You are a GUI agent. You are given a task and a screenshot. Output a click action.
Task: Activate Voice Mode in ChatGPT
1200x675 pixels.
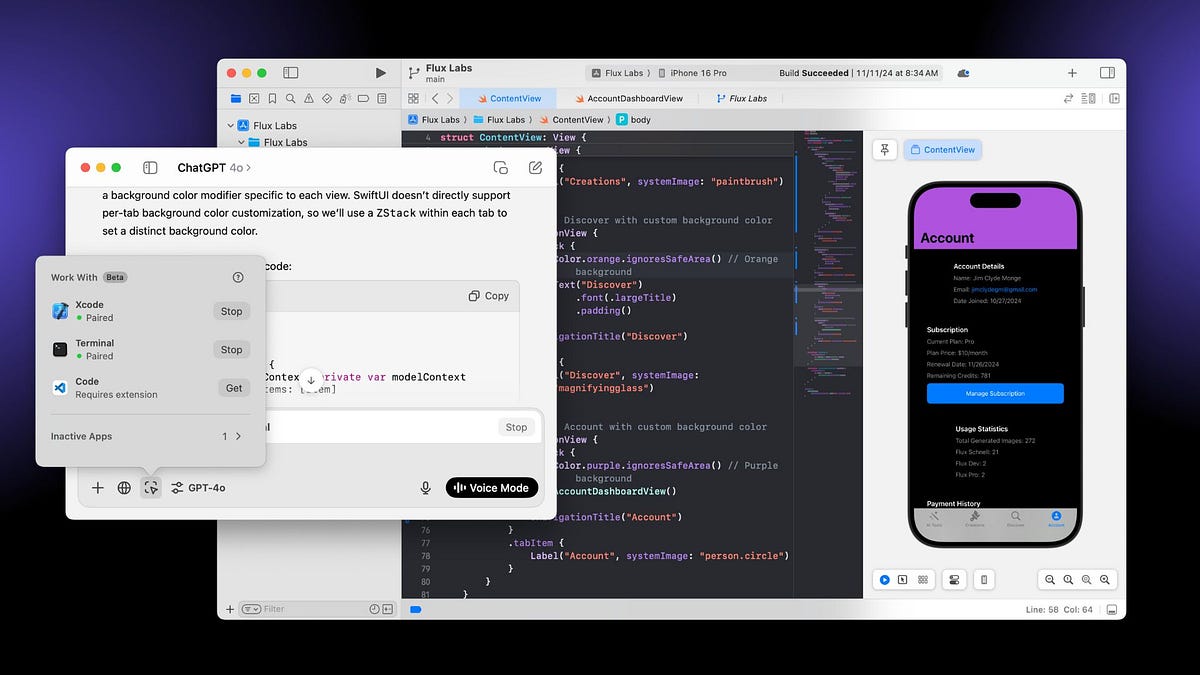click(492, 487)
